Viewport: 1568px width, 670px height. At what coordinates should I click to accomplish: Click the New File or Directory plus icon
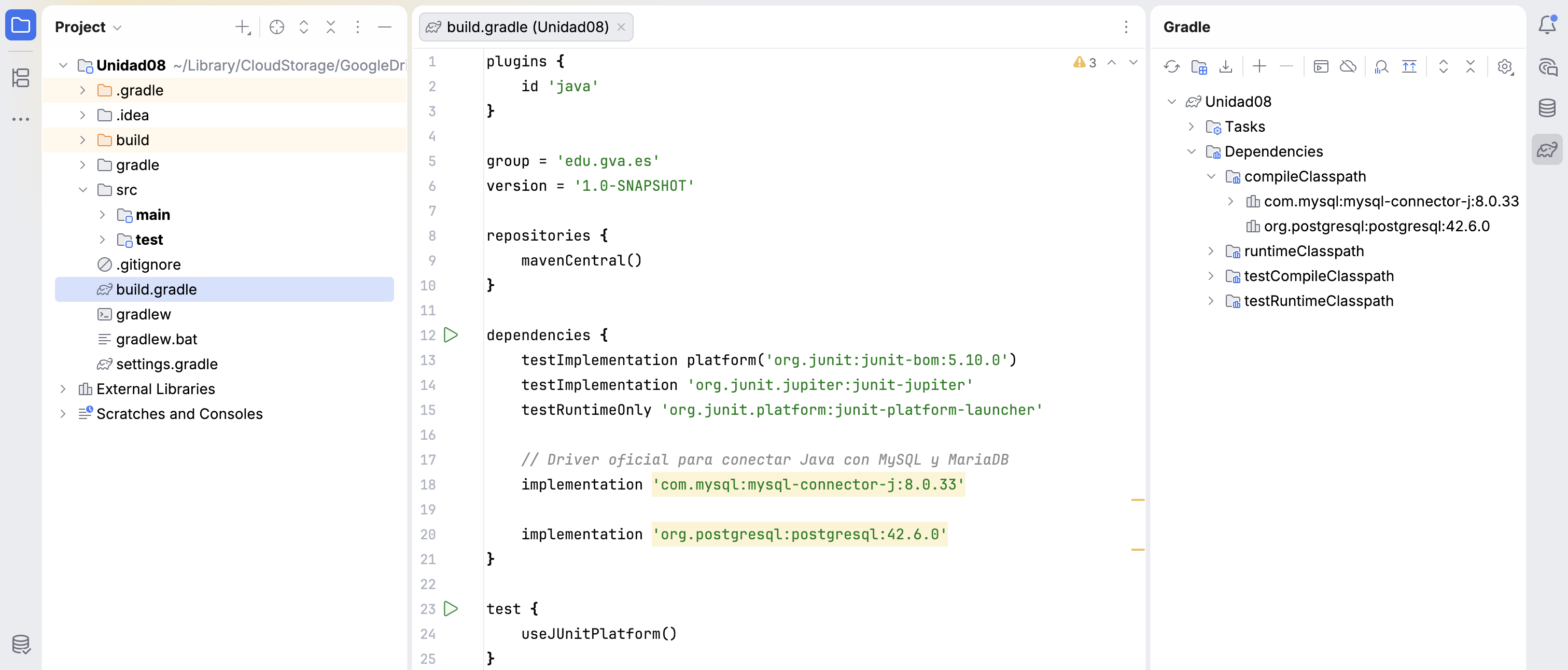[x=242, y=27]
